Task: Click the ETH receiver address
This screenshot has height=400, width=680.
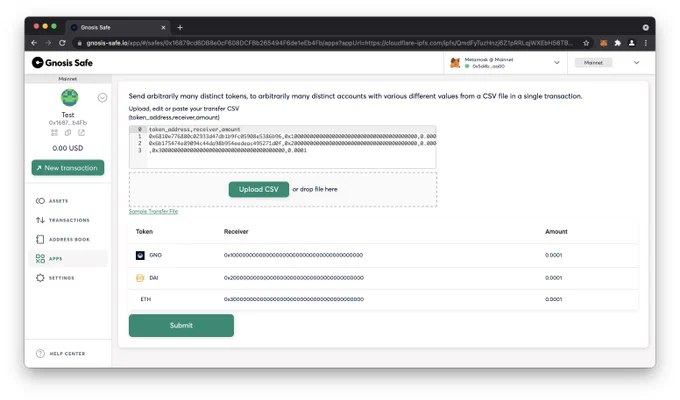Action: [x=294, y=299]
